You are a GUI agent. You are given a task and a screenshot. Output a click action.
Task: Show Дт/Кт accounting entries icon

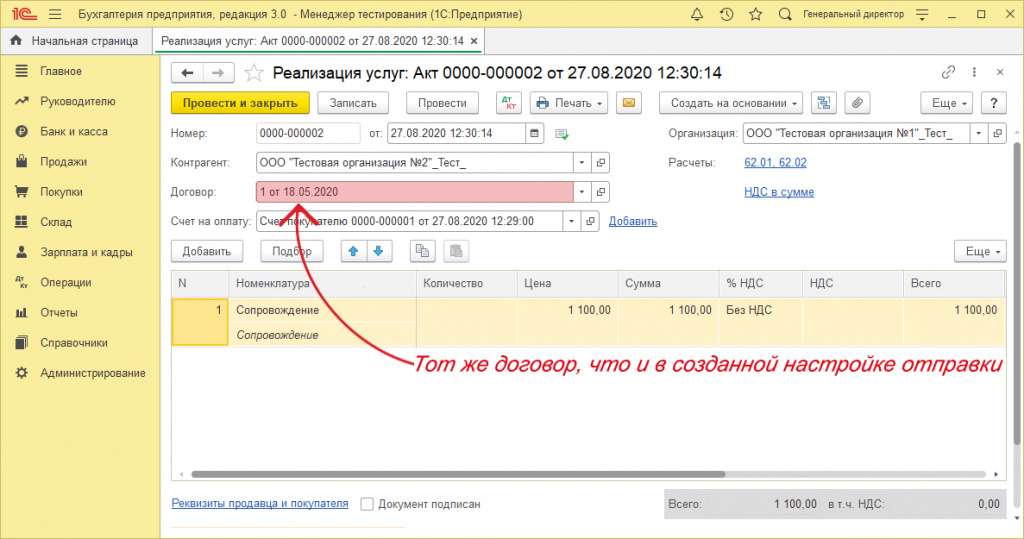tap(509, 103)
